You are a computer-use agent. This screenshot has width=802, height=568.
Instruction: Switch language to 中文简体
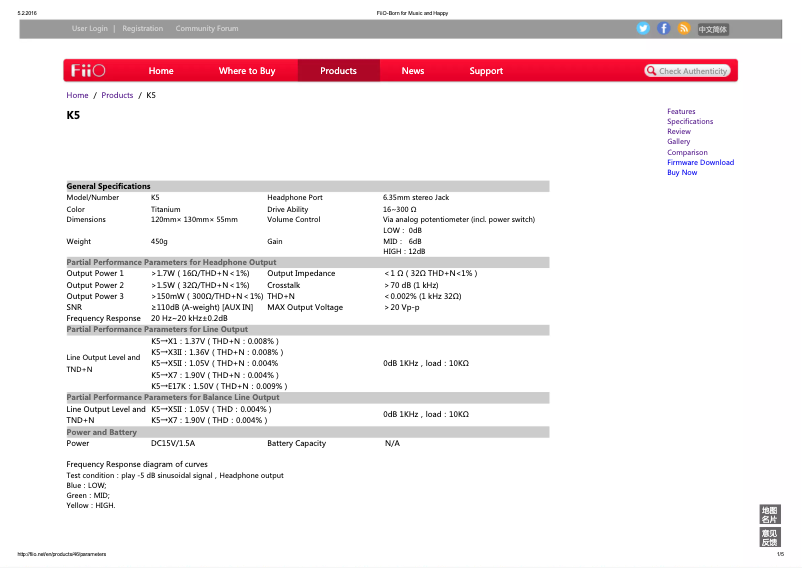coord(713,30)
